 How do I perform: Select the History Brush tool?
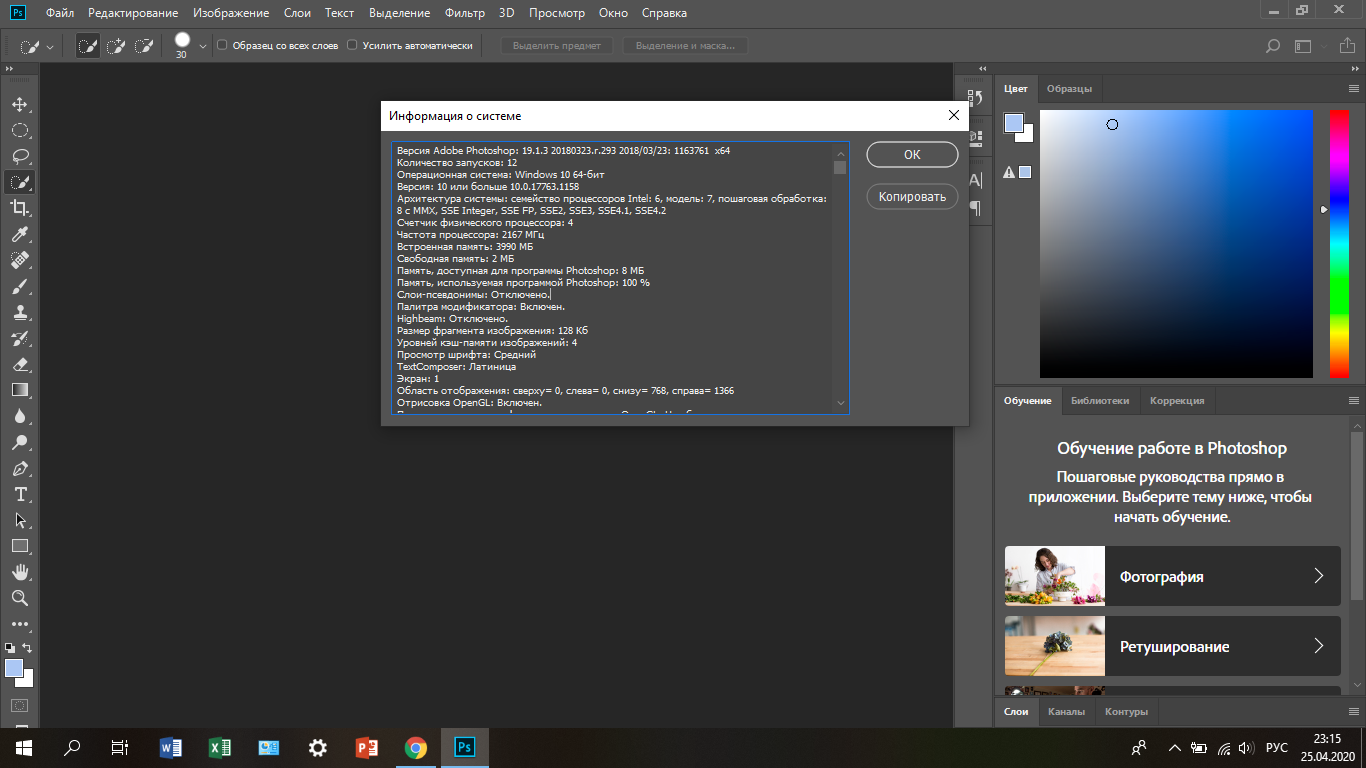[x=19, y=338]
